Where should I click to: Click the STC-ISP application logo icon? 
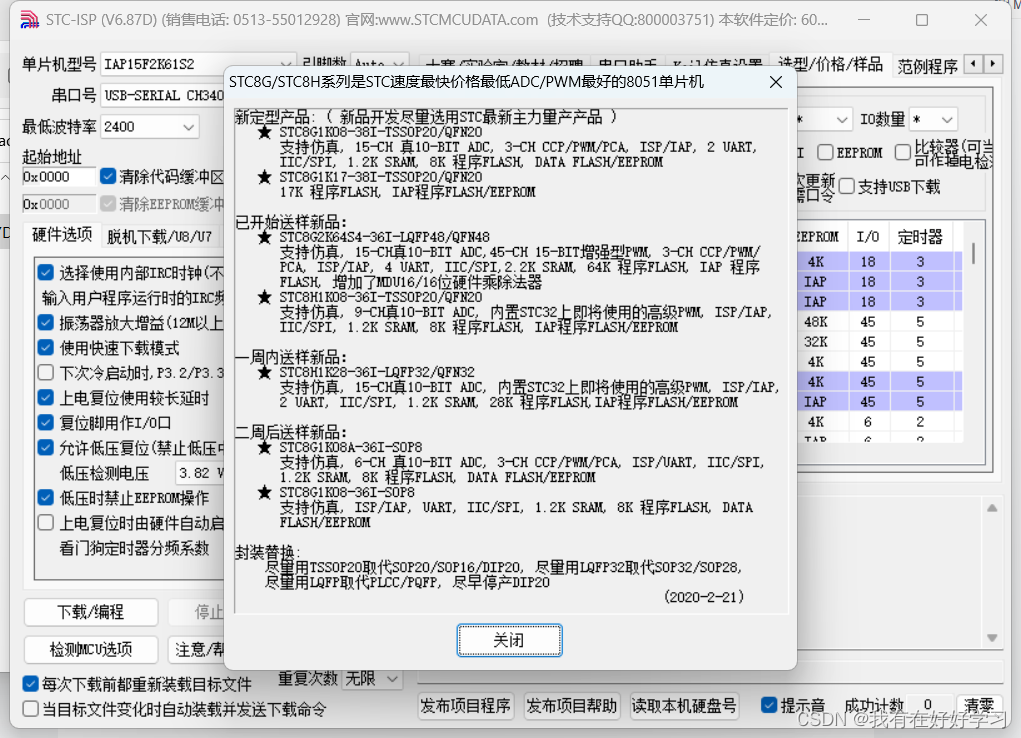click(x=29, y=20)
